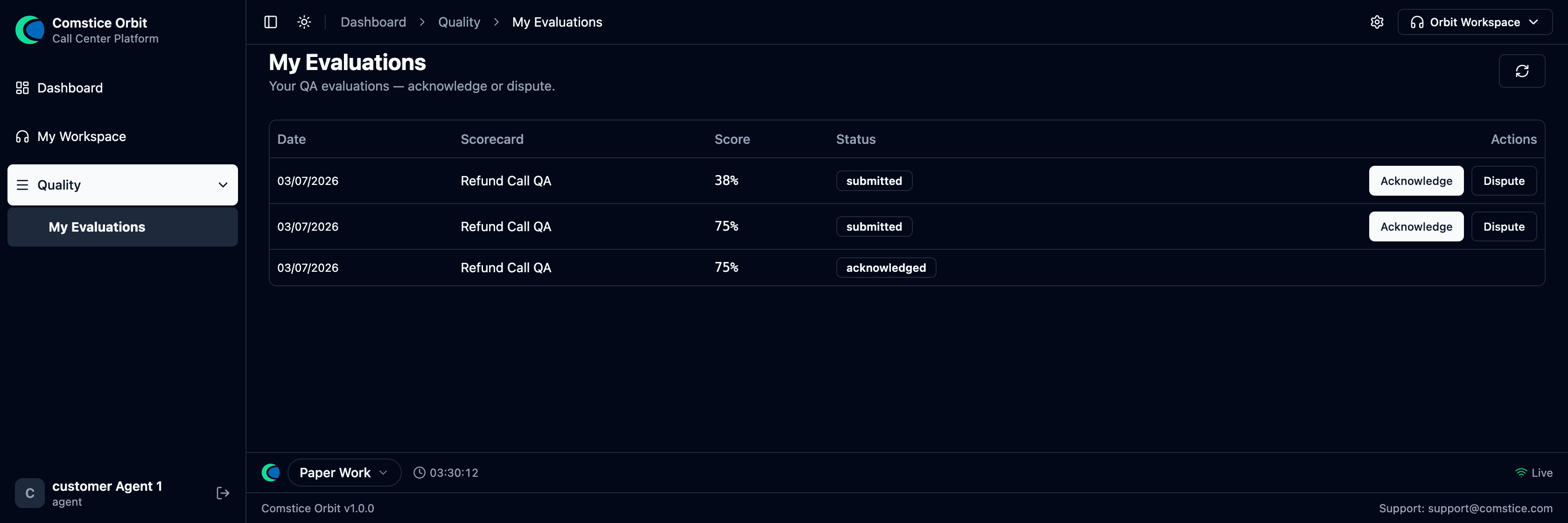Click Refund Call QA in acknowledged row
1568x523 pixels.
point(506,268)
